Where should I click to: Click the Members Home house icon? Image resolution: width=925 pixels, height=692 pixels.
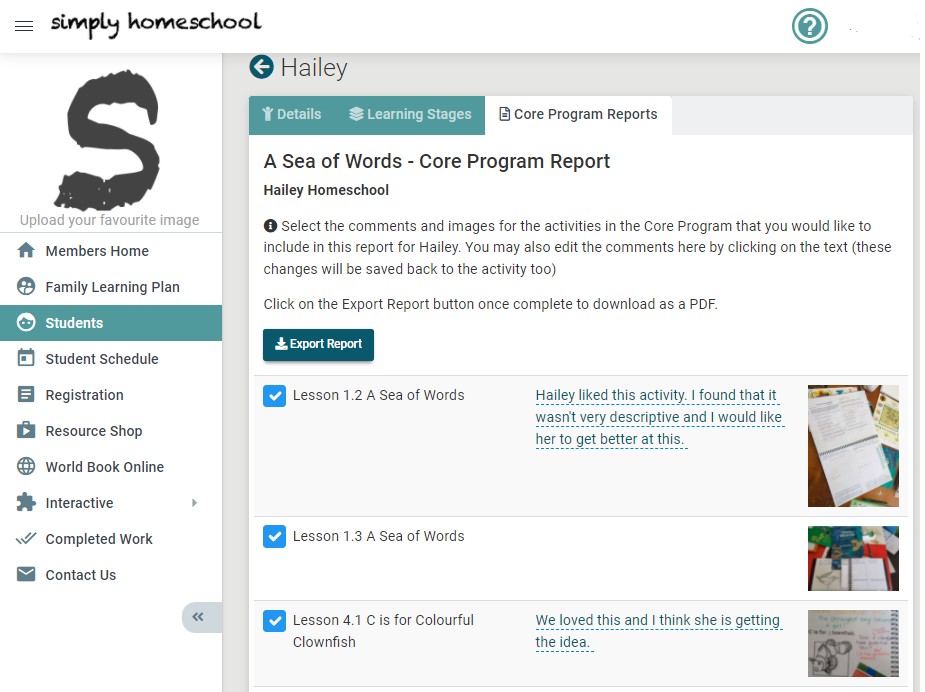click(x=26, y=250)
